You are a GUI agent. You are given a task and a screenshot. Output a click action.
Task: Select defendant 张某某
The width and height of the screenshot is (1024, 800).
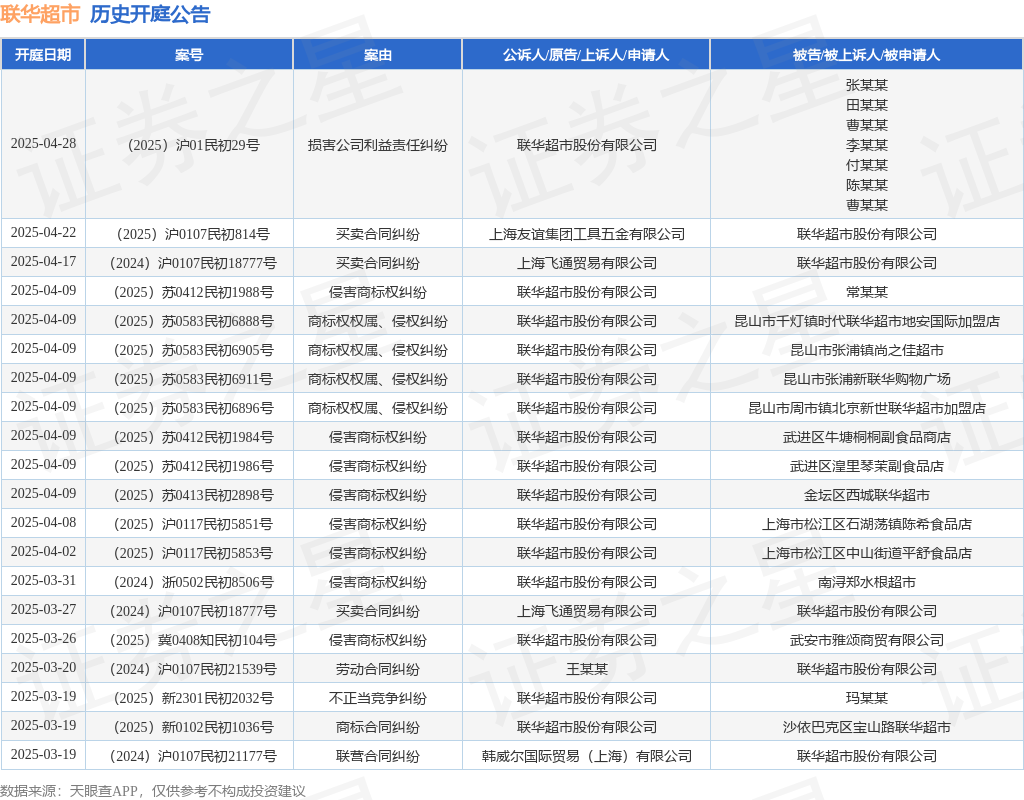(867, 85)
